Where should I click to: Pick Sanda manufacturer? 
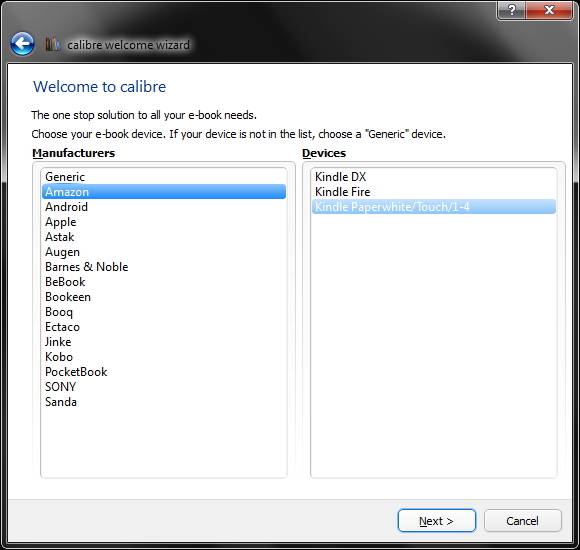164,402
